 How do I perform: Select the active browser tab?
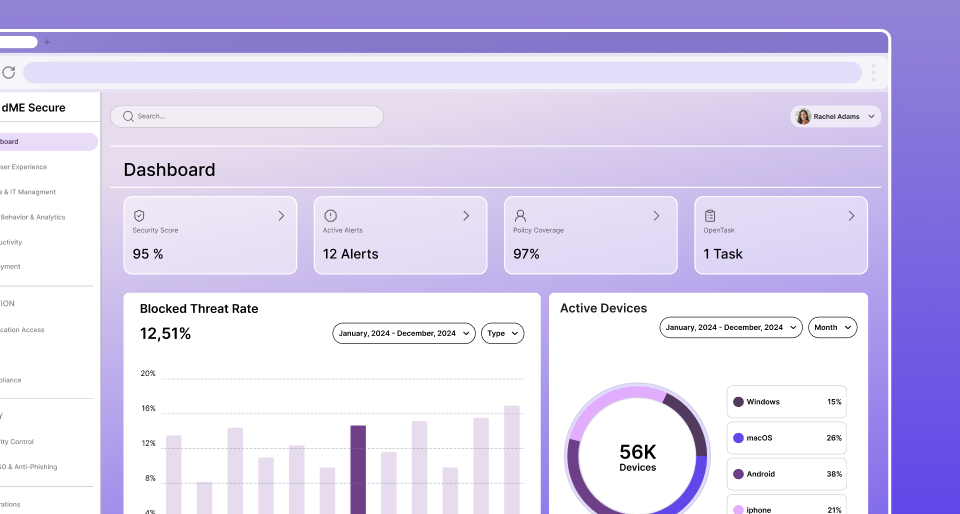click(18, 42)
